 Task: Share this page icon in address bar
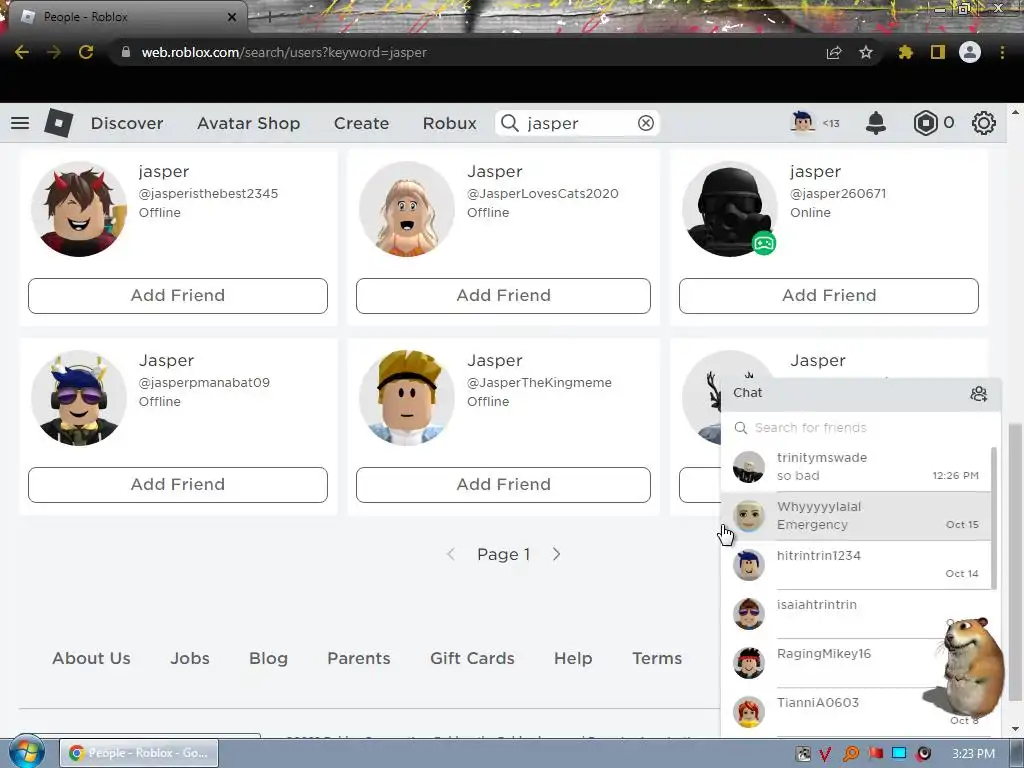point(834,52)
